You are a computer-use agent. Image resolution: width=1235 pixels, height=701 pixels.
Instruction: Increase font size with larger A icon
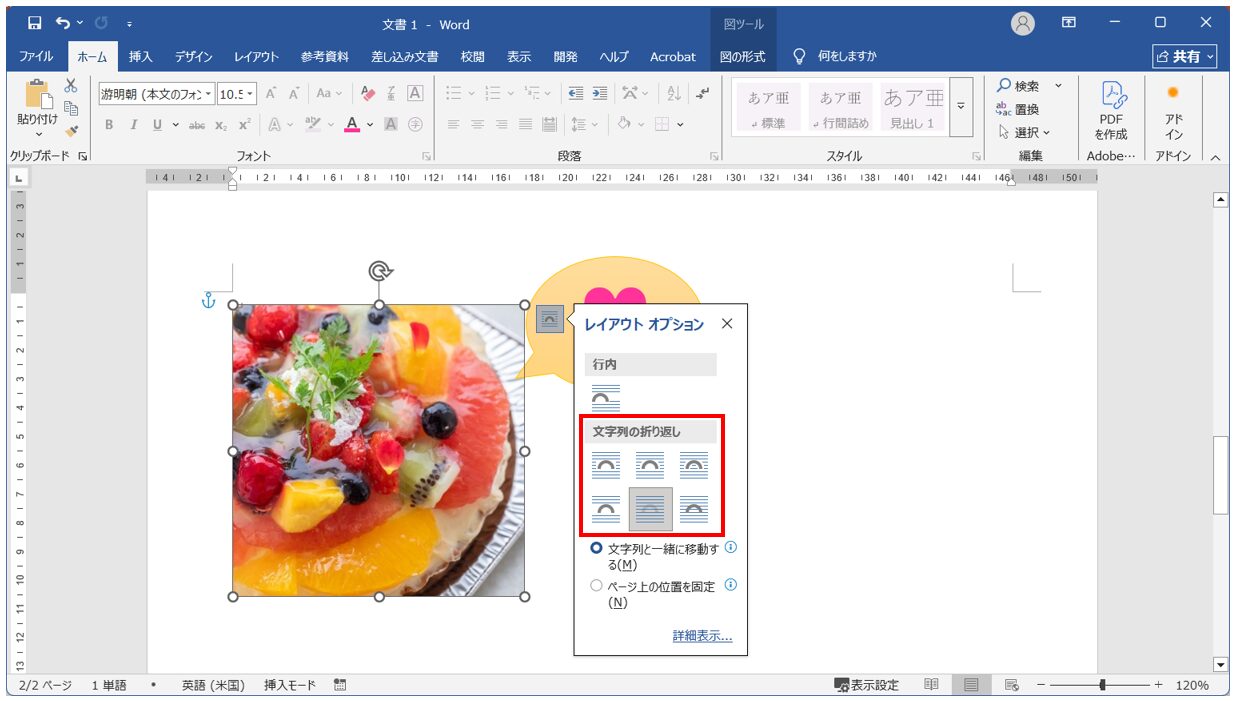(x=271, y=93)
